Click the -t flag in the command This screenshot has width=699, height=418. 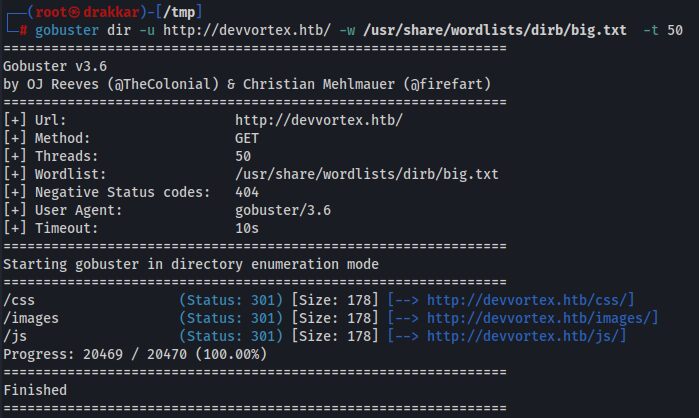[651, 30]
